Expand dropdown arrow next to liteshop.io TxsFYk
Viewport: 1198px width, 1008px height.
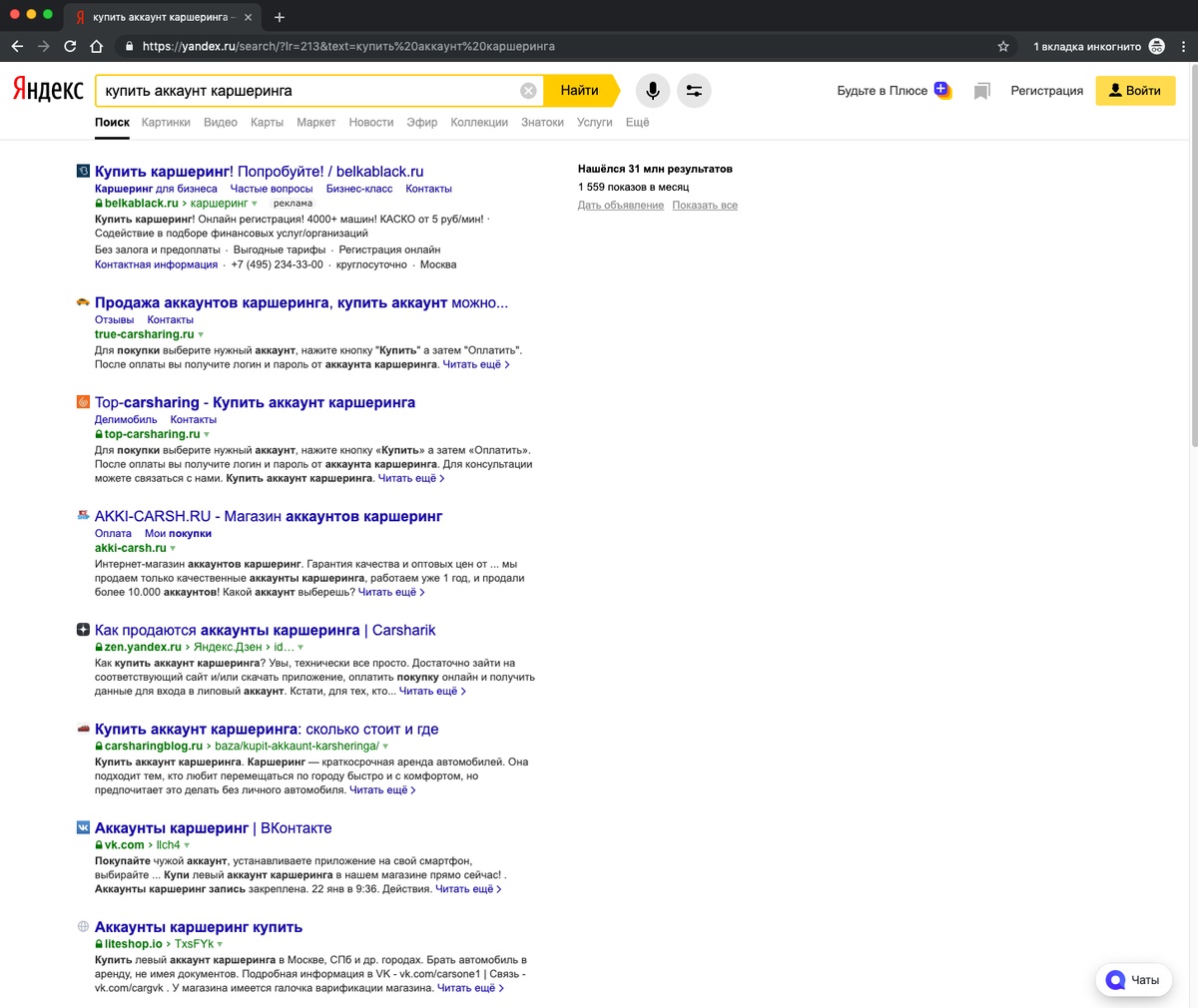pyautogui.click(x=220, y=944)
